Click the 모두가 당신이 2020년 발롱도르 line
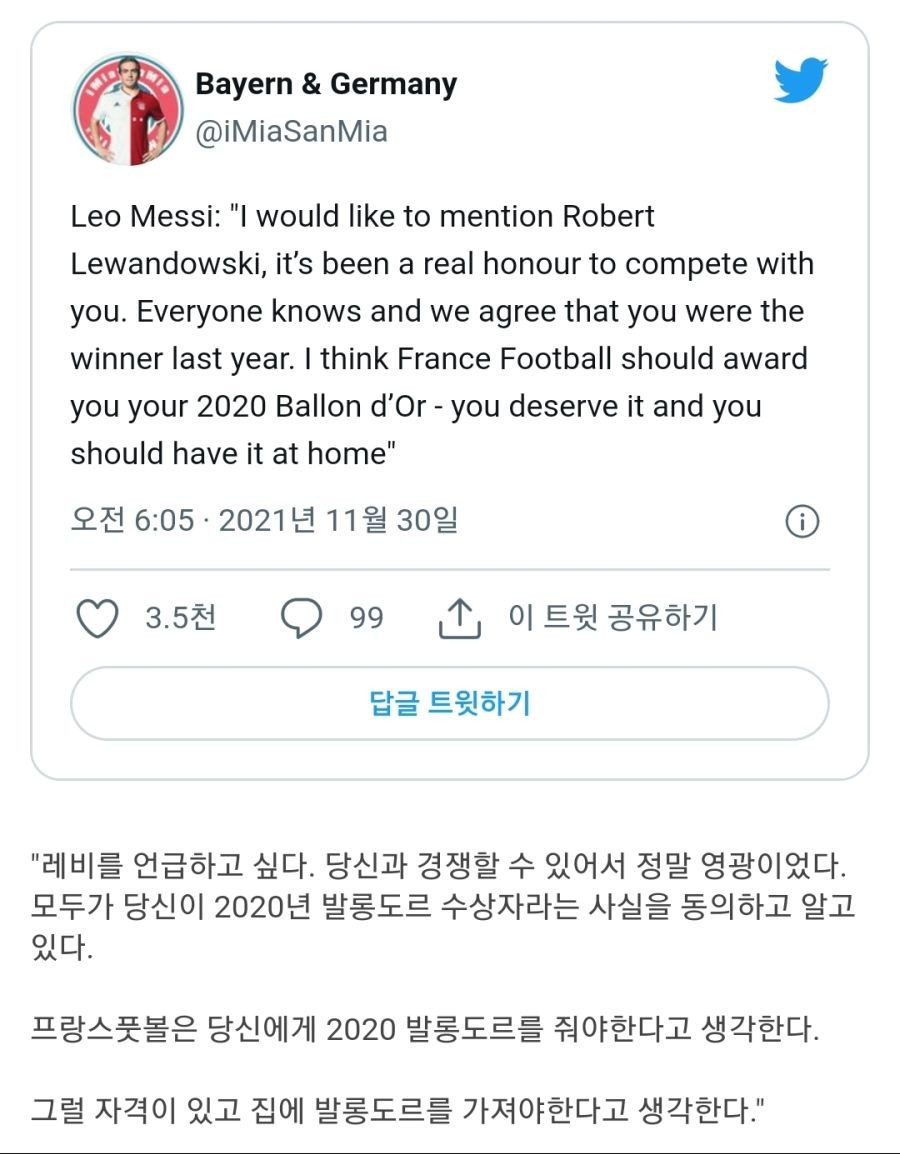 click(443, 906)
